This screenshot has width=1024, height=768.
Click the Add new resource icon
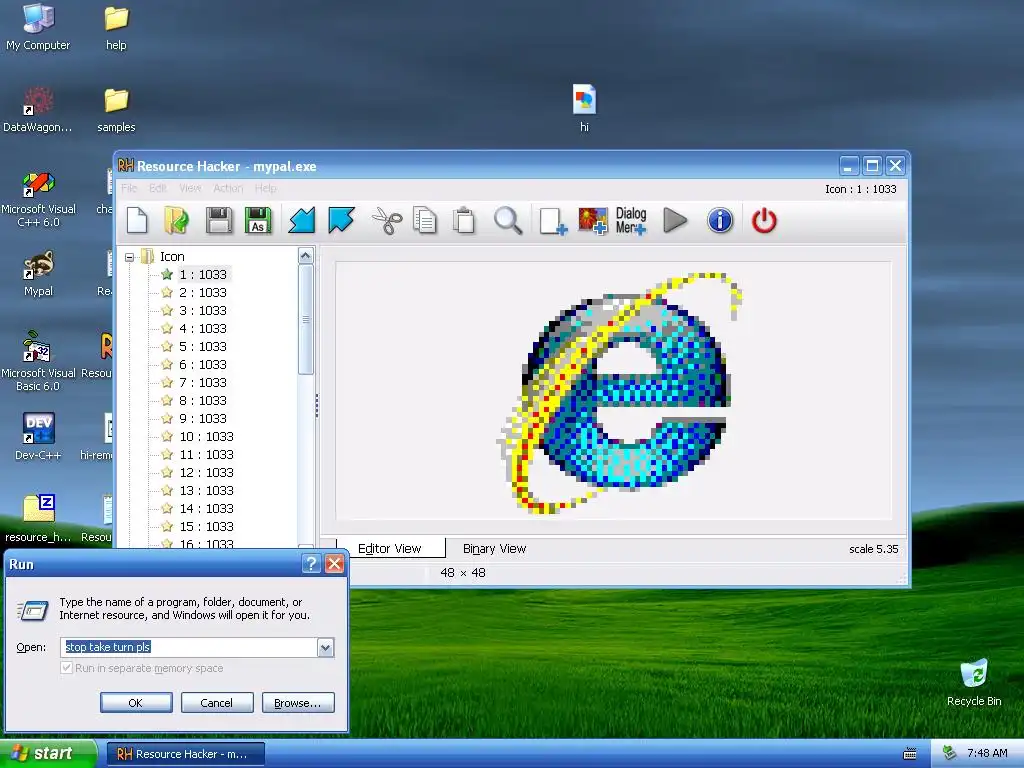pos(552,221)
